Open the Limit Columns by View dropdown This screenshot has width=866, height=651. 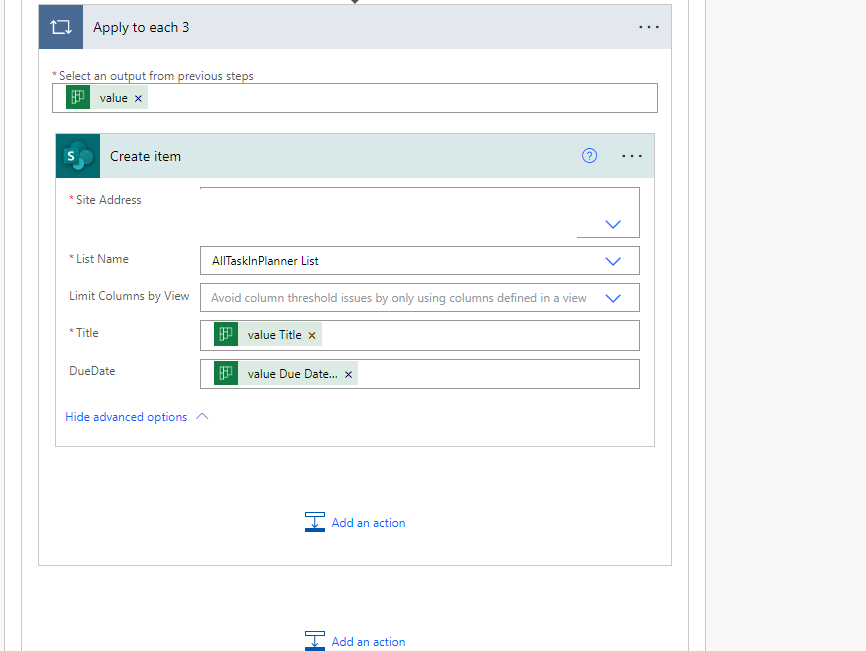612,297
